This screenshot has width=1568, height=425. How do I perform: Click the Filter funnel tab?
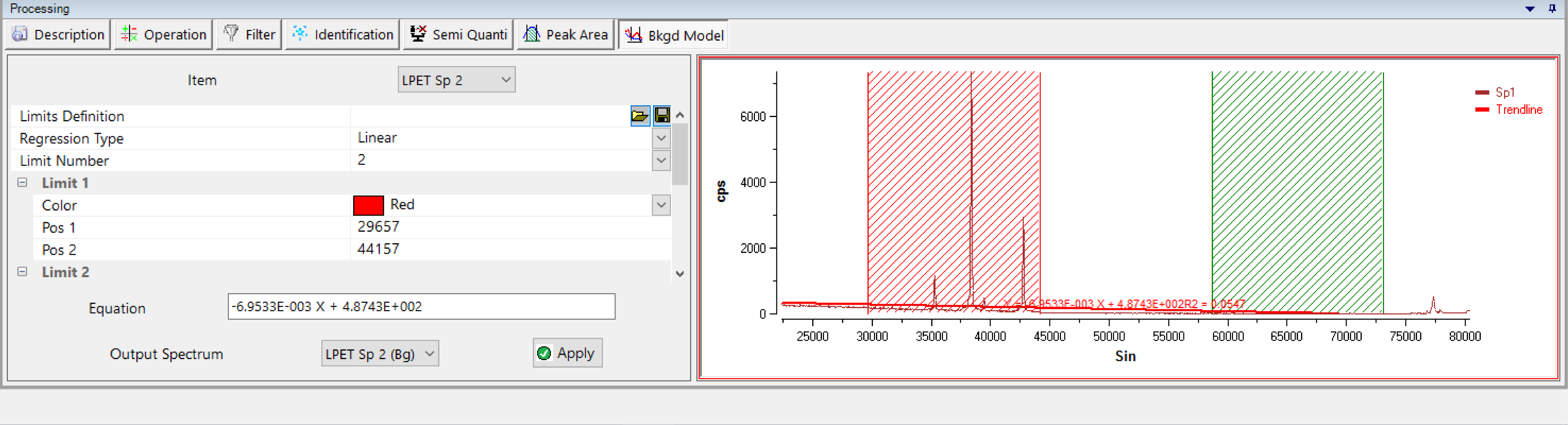[250, 35]
